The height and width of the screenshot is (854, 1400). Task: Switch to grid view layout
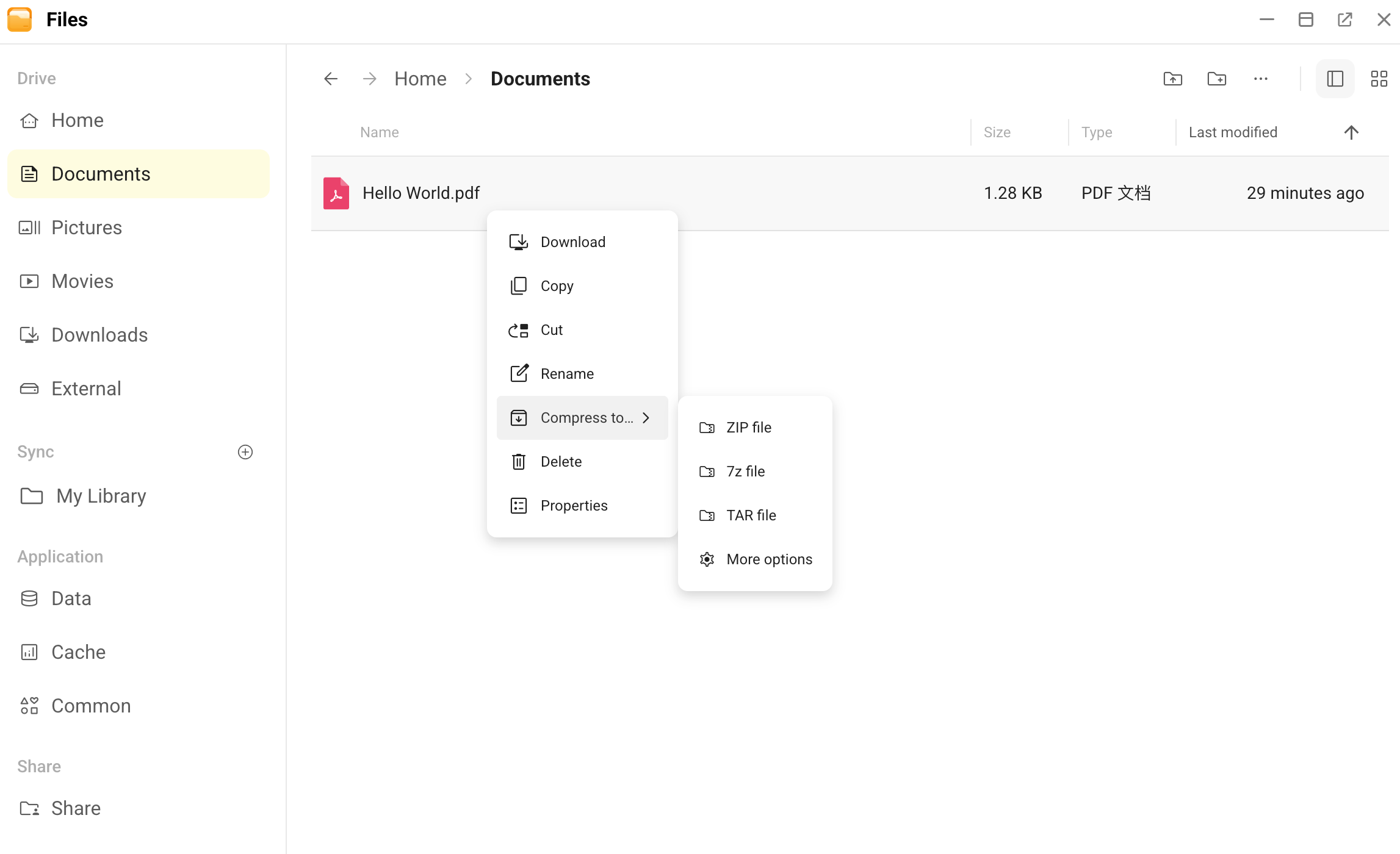[x=1379, y=79]
